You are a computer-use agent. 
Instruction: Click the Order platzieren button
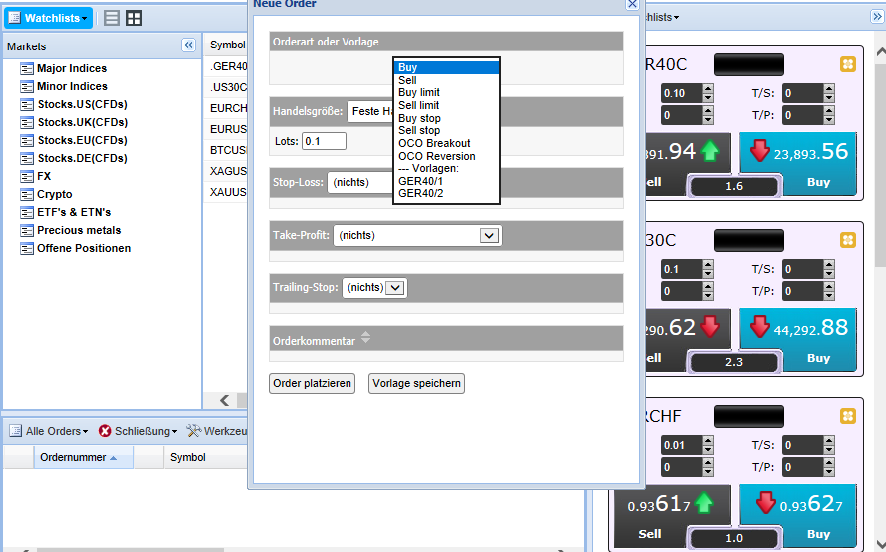312,384
